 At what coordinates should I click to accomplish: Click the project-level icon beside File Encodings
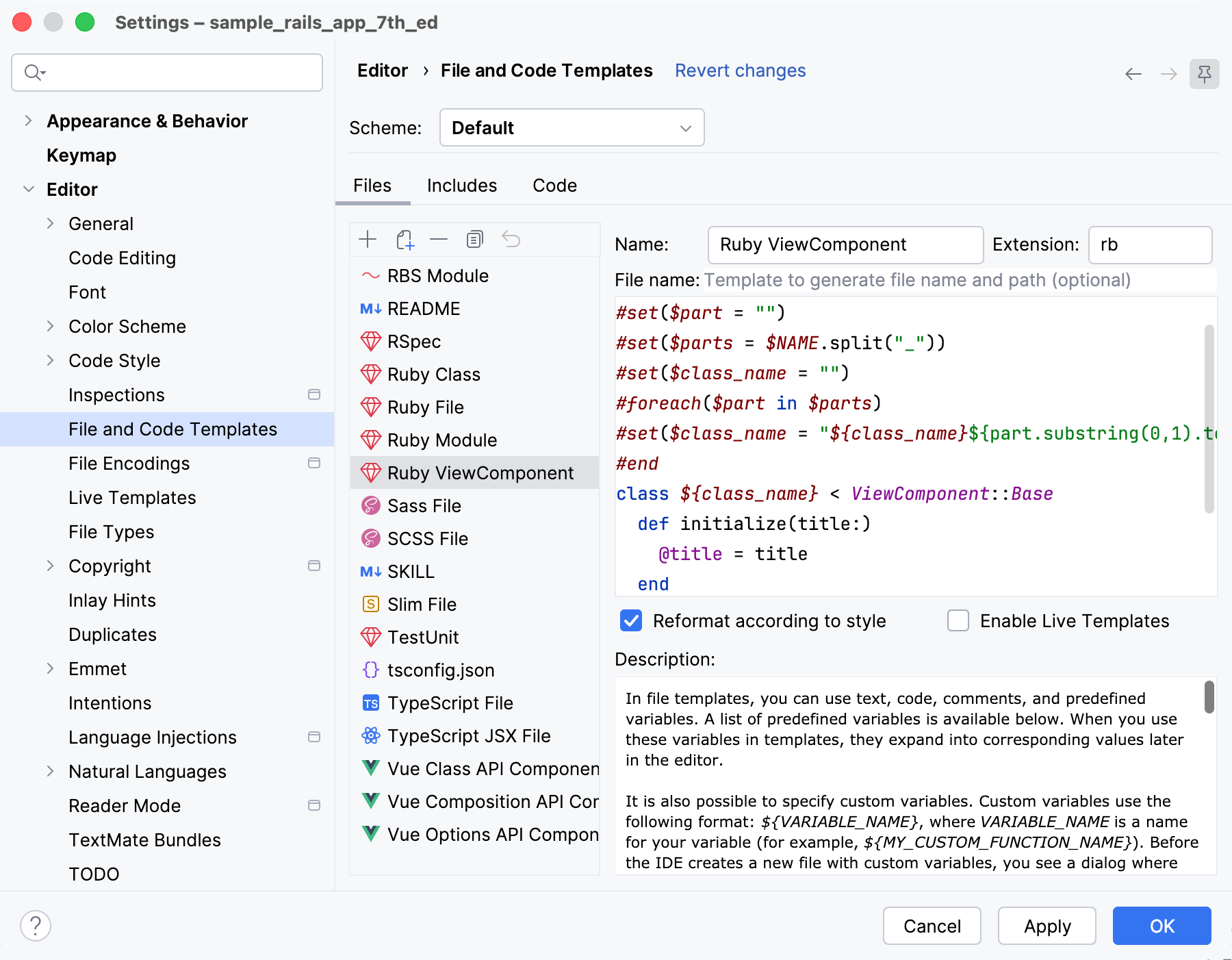314,463
